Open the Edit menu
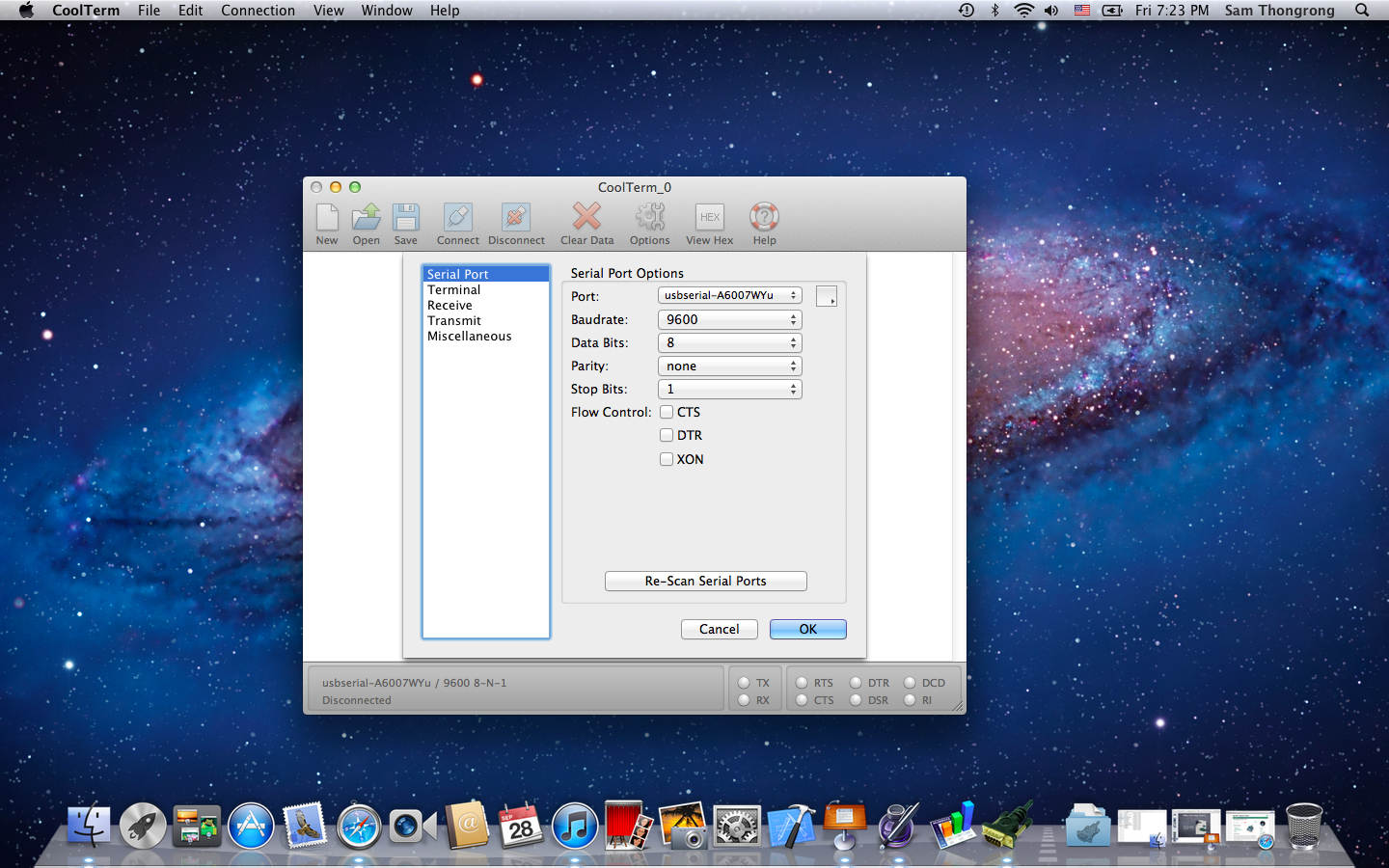This screenshot has height=868, width=1389. point(191,11)
